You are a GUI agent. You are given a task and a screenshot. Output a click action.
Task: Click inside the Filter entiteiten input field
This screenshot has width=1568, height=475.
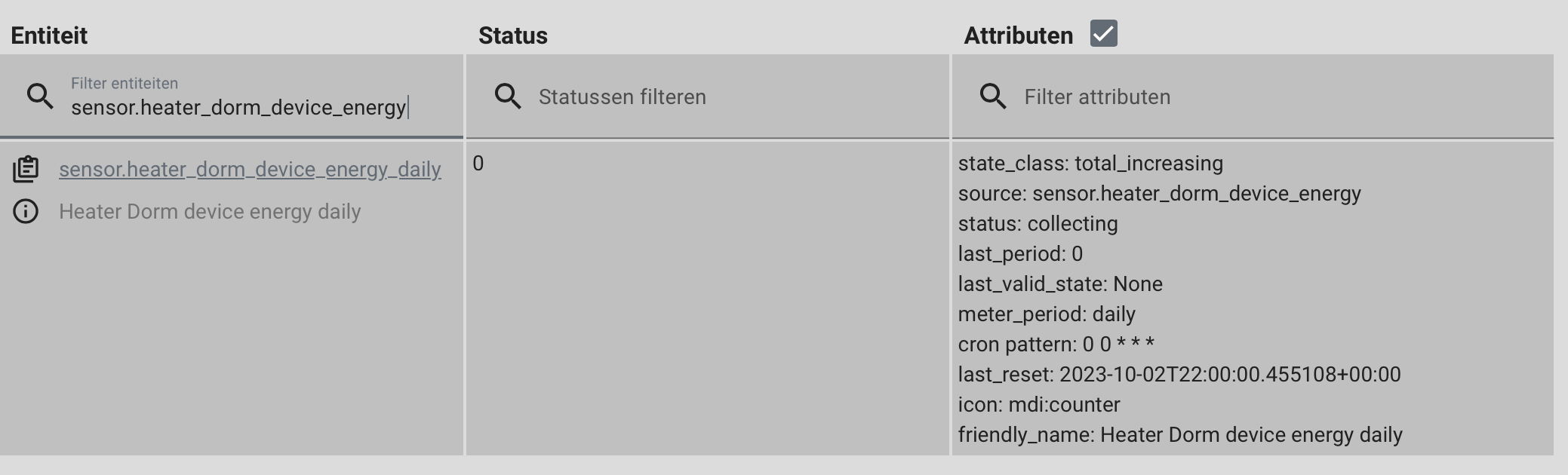coord(238,109)
